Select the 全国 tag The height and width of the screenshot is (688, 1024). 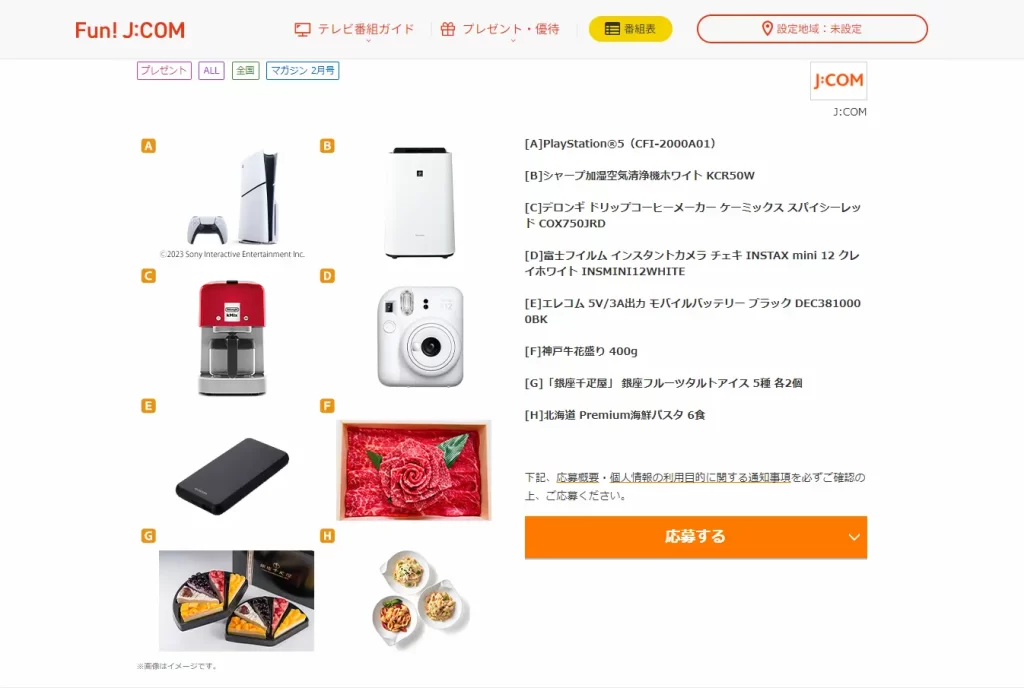[246, 70]
